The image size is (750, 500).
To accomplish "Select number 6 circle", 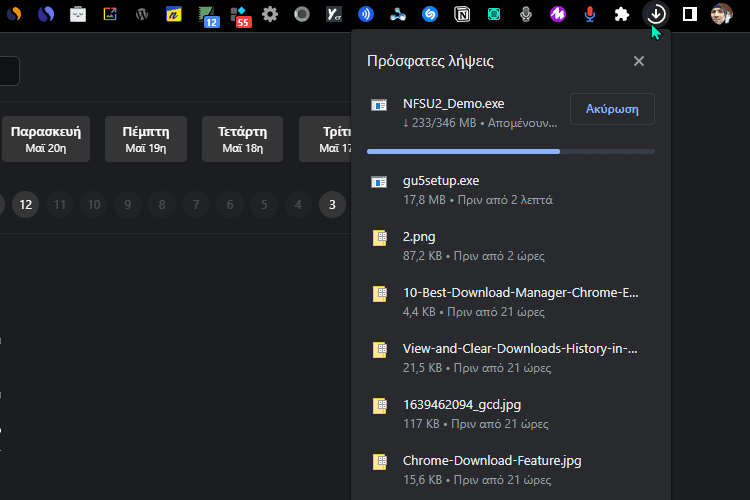I will point(230,205).
